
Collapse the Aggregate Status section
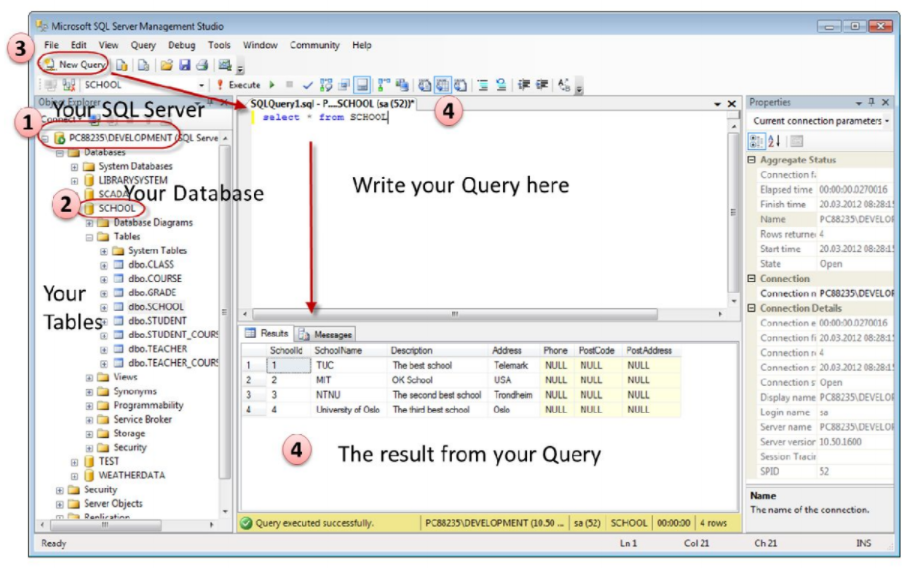tap(752, 160)
